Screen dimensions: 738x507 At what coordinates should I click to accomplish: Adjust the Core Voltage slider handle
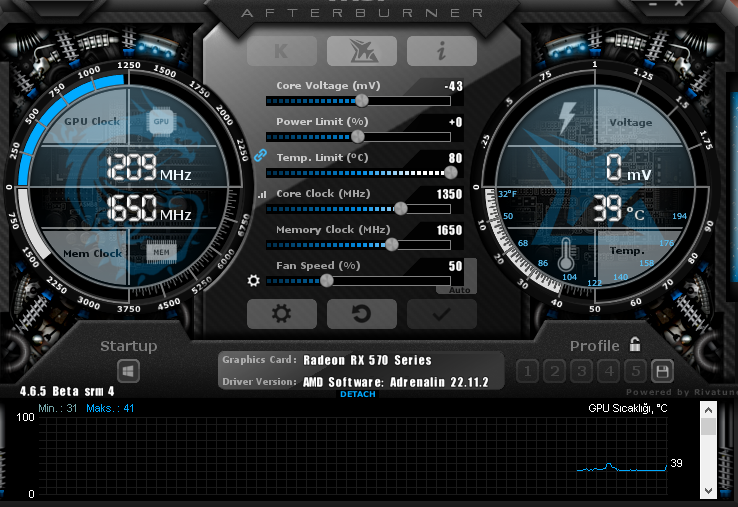point(362,100)
